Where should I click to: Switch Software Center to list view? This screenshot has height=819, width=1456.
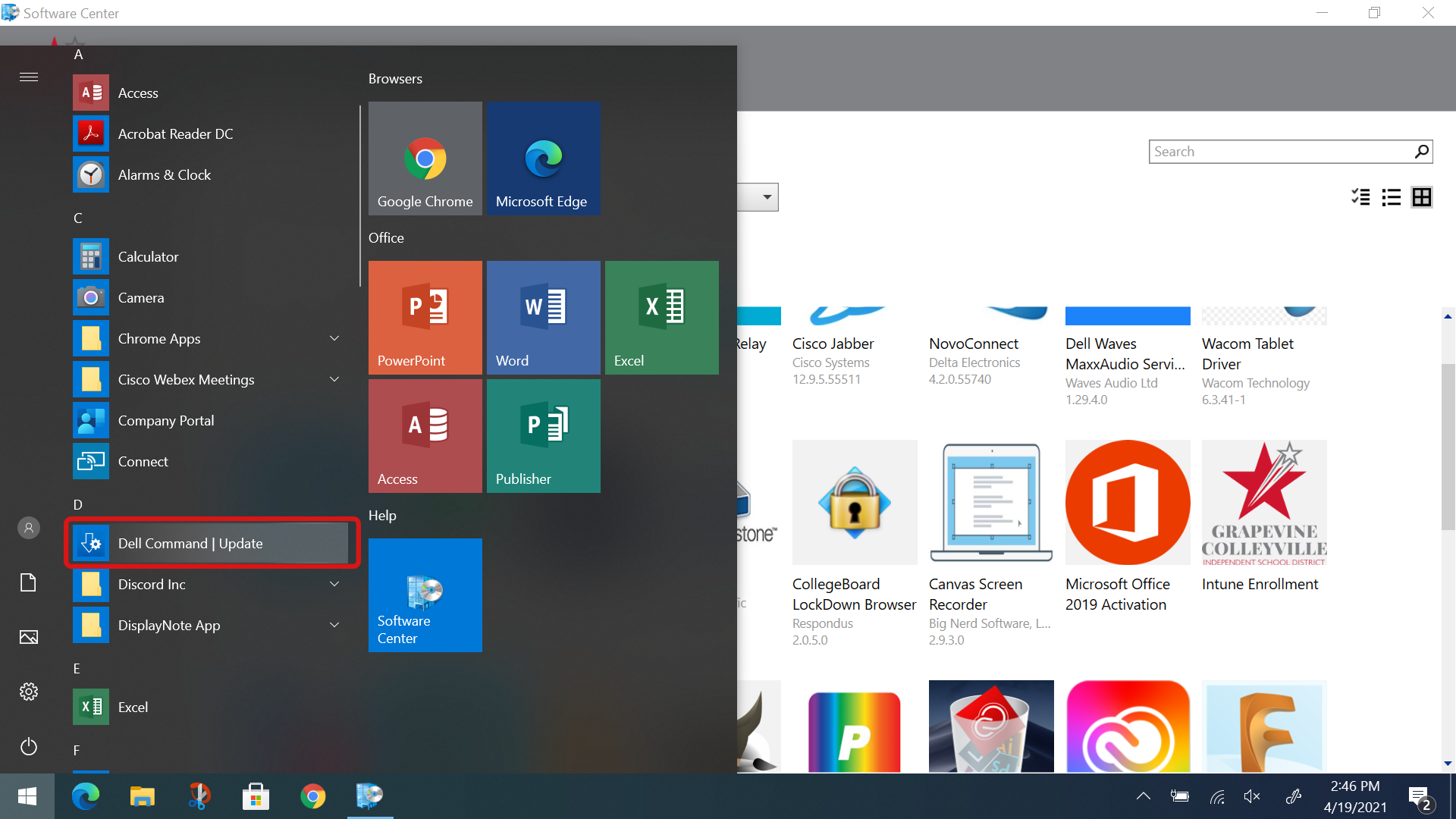click(x=1392, y=197)
